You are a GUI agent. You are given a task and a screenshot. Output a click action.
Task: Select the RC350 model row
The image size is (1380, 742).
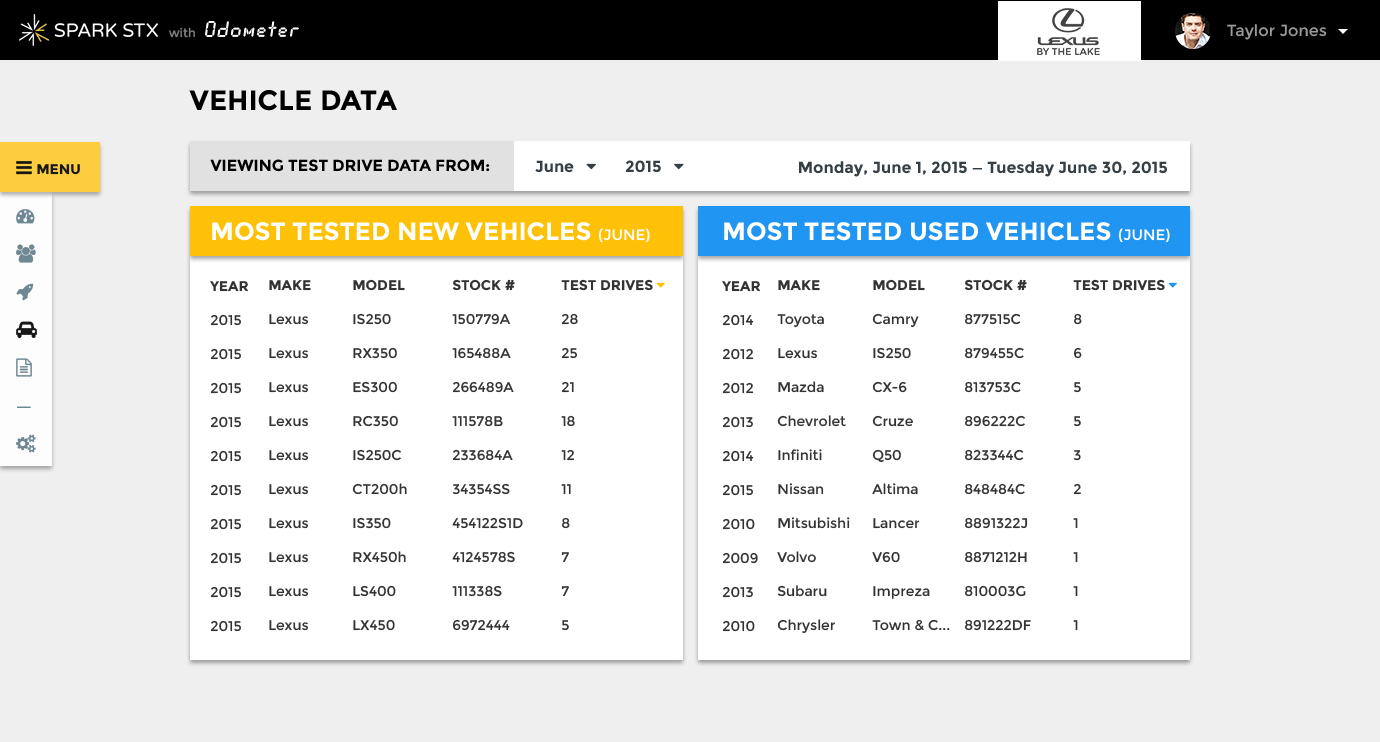(376, 421)
